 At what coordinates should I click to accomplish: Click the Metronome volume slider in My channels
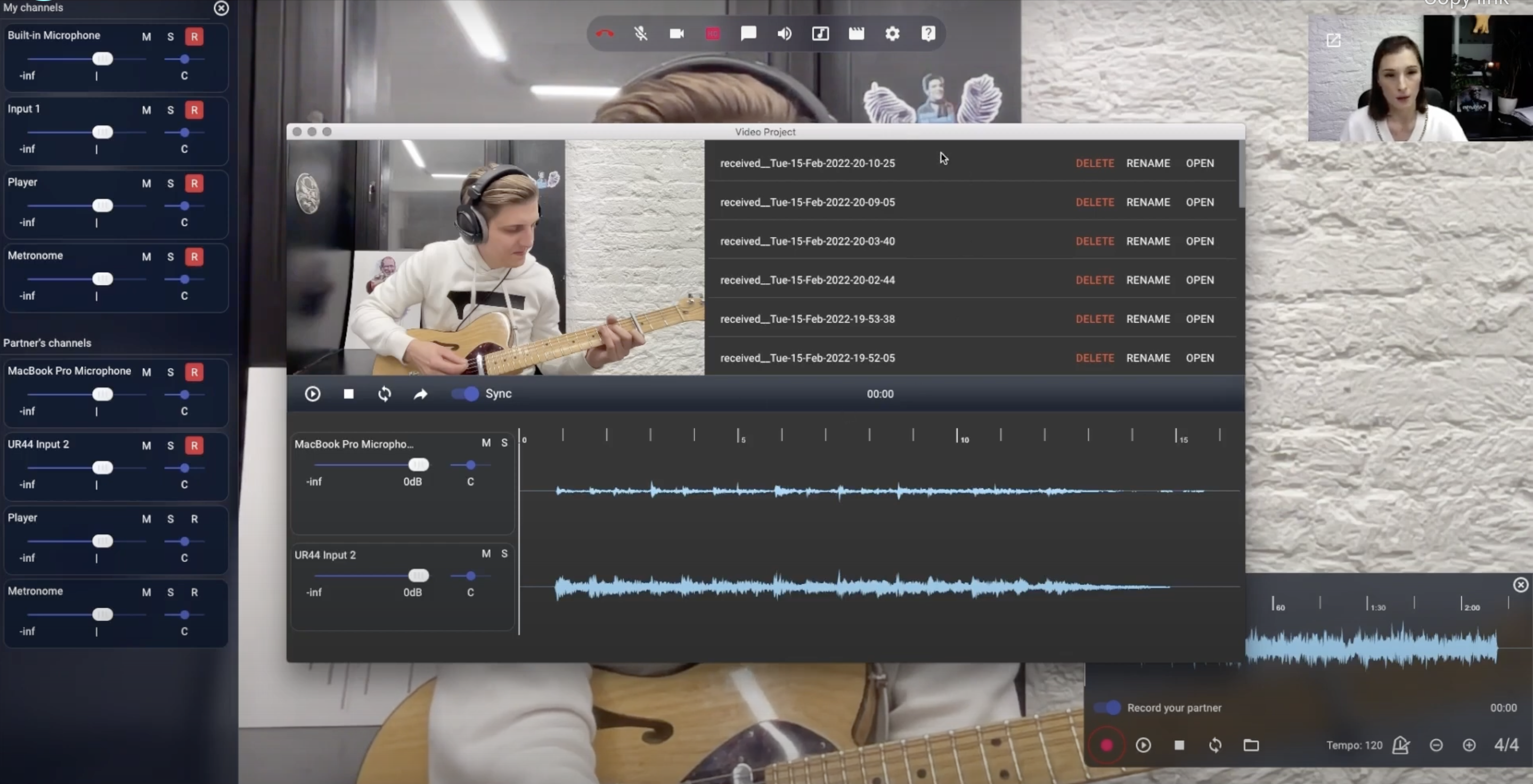(x=102, y=279)
